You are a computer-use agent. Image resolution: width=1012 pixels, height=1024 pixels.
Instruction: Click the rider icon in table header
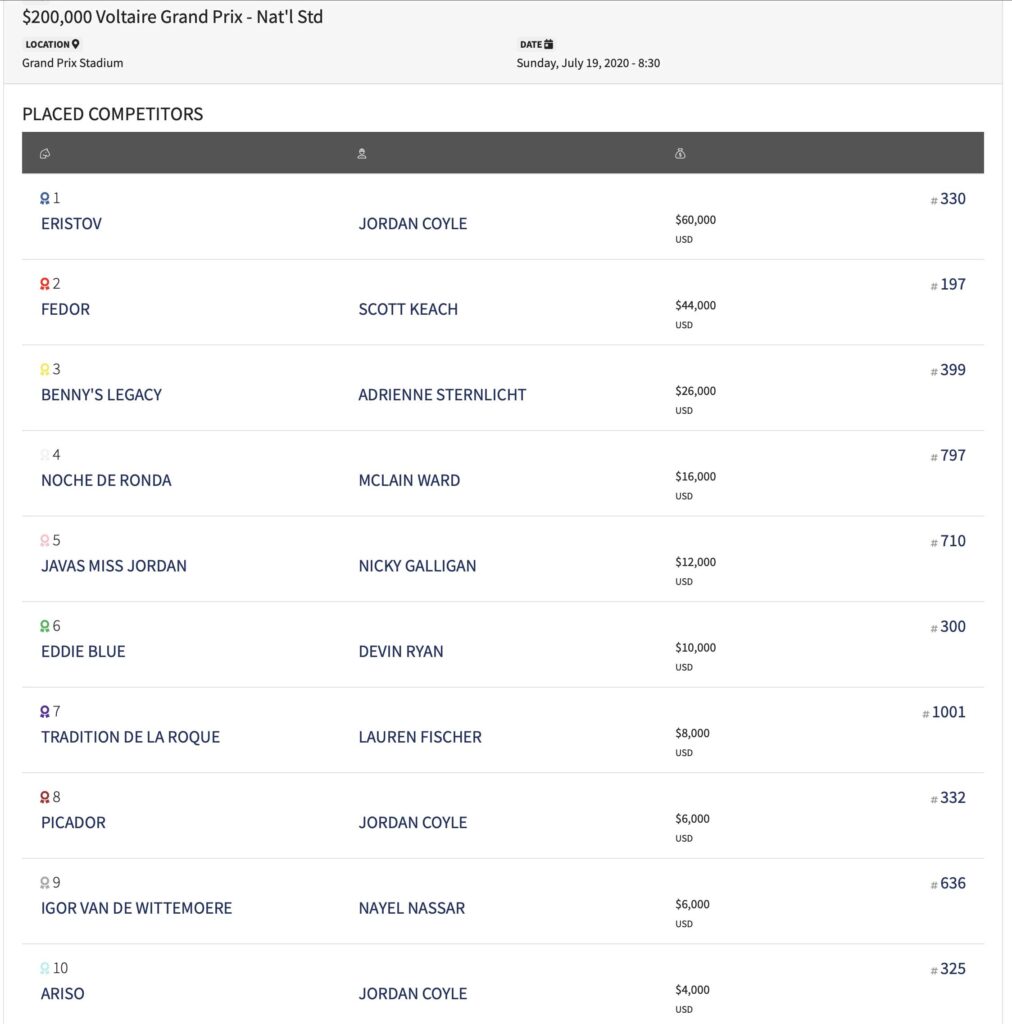pos(362,154)
